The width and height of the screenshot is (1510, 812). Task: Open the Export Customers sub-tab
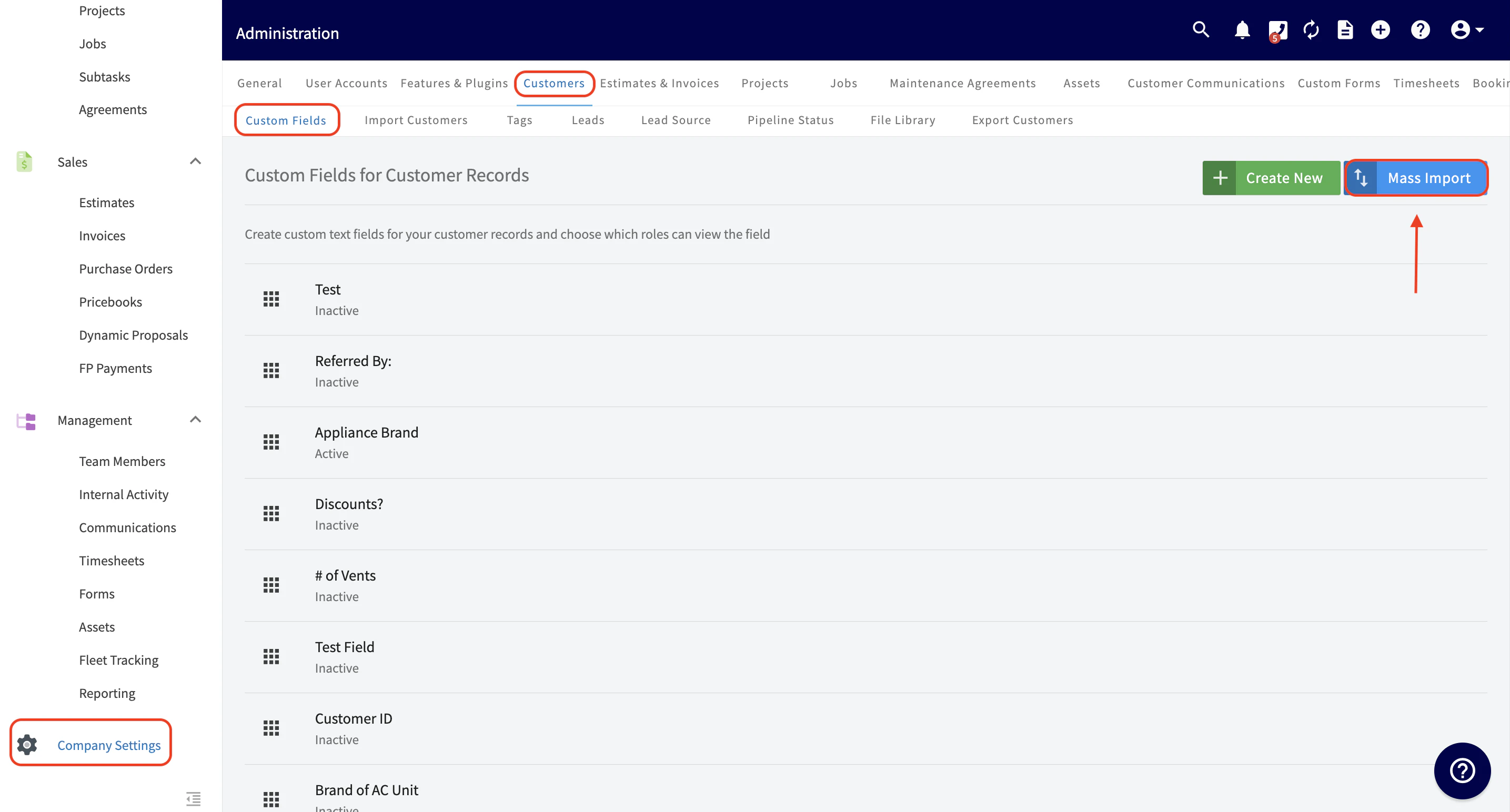point(1022,120)
